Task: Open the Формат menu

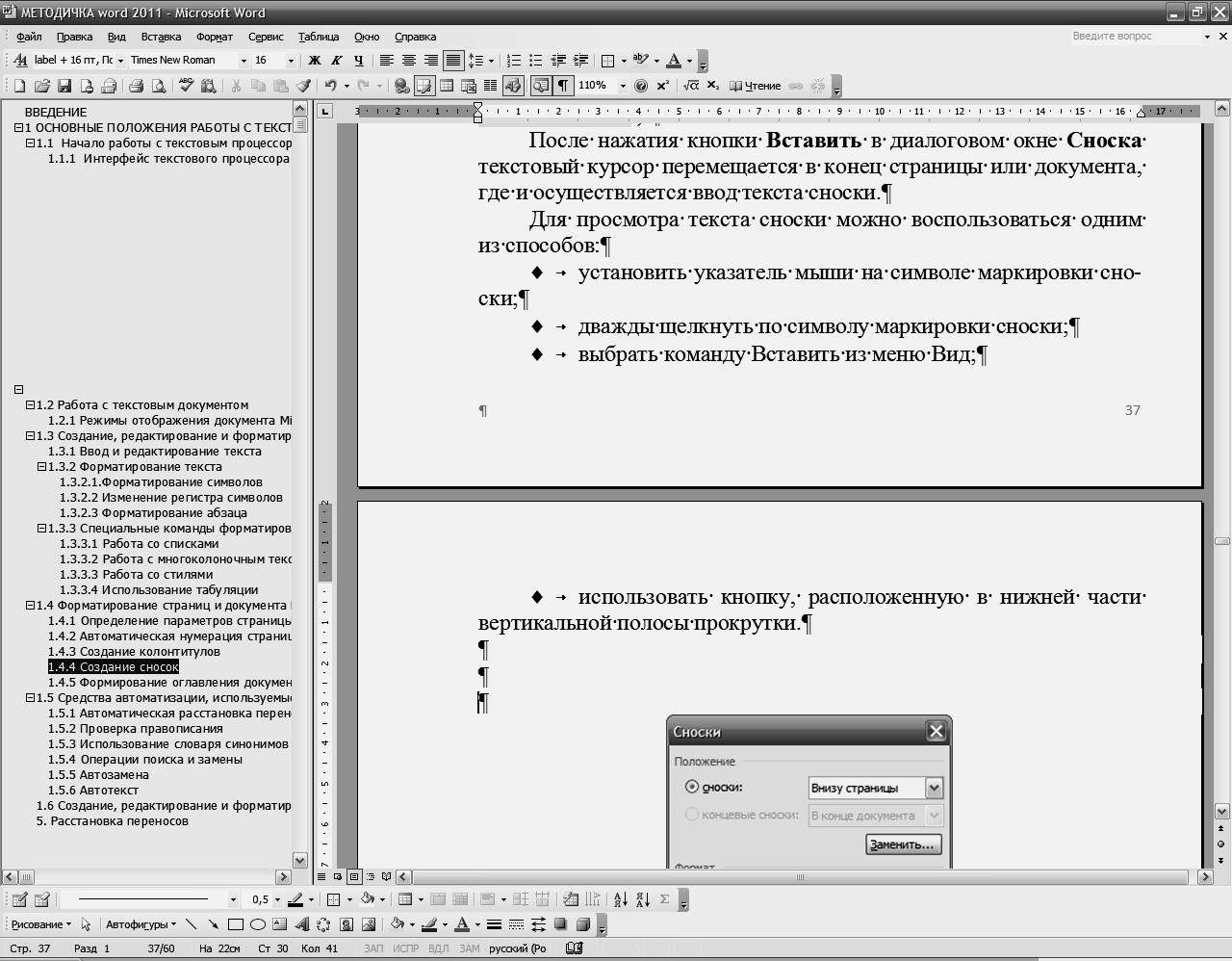Action: click(215, 37)
